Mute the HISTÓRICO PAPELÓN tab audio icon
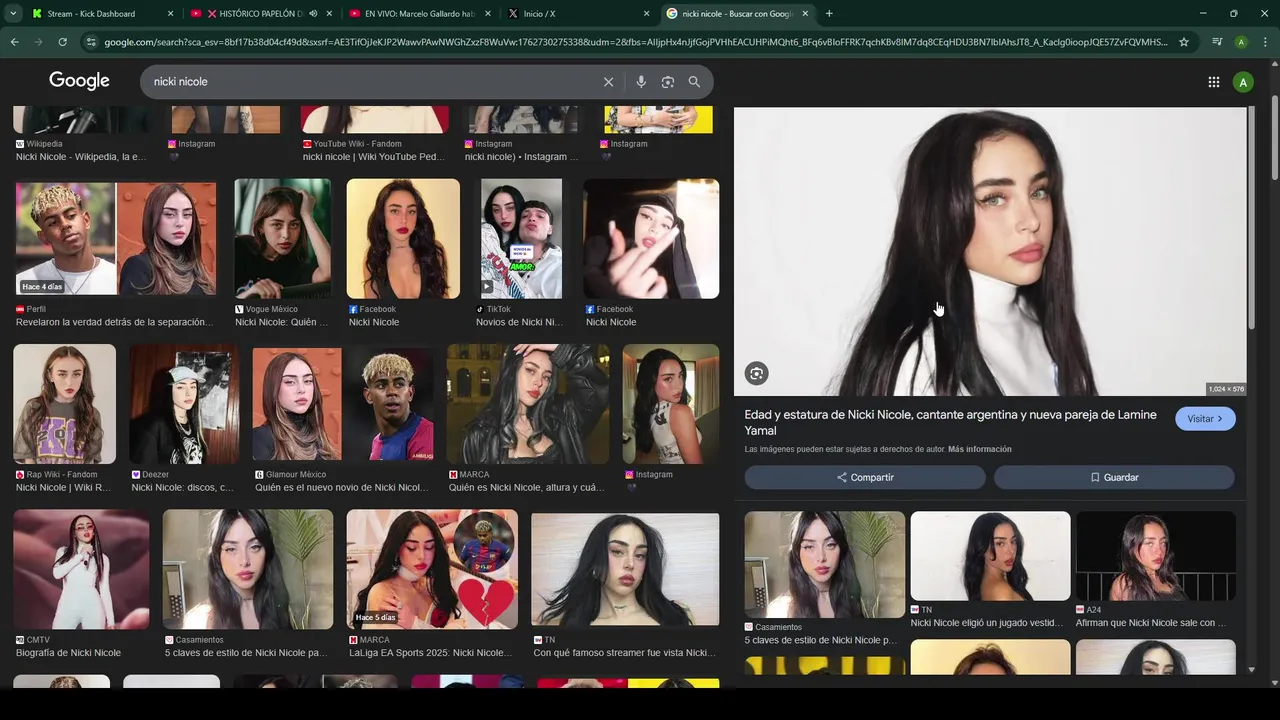 click(x=313, y=14)
